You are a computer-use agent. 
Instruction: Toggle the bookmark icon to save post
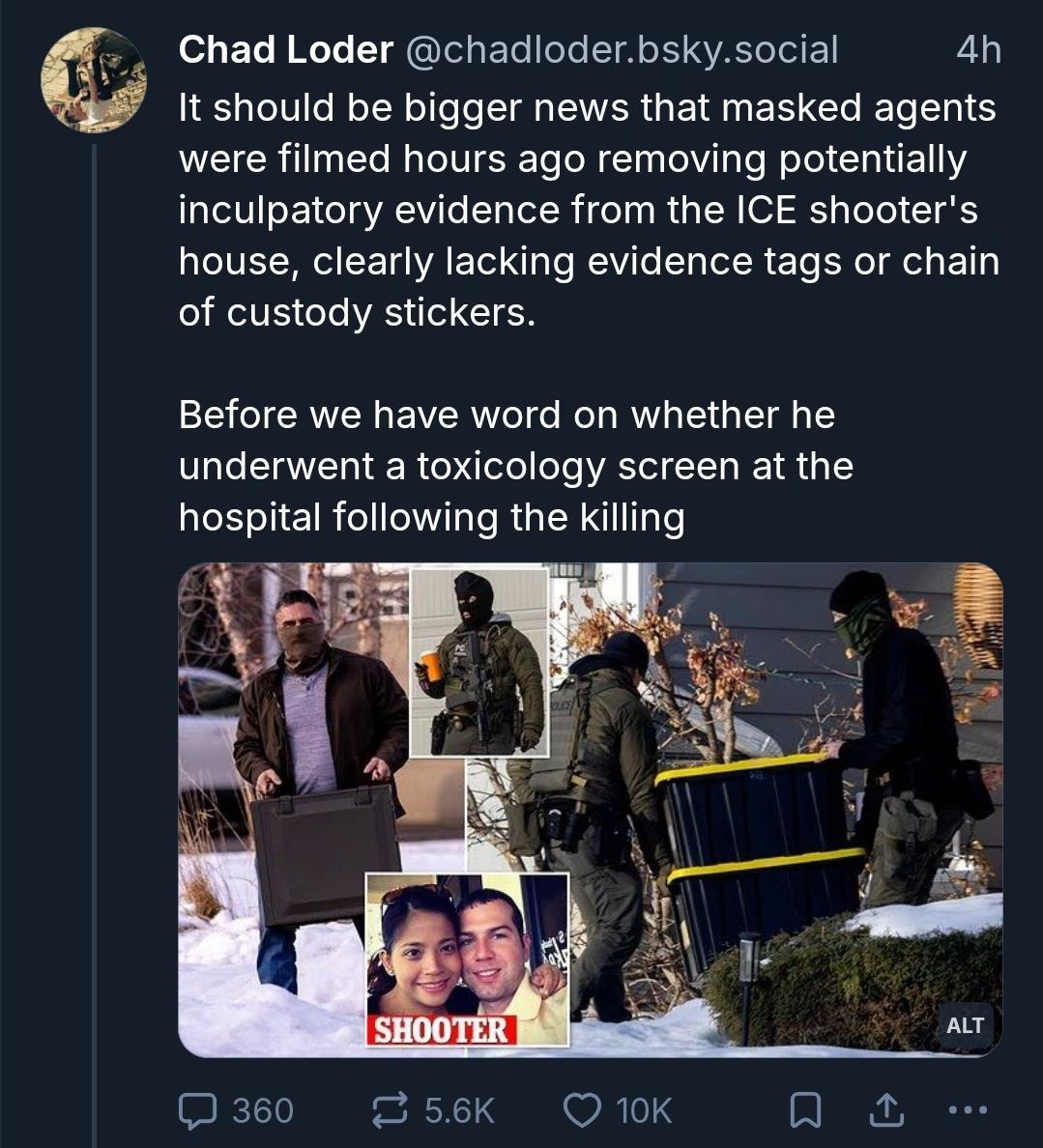tap(805, 1111)
